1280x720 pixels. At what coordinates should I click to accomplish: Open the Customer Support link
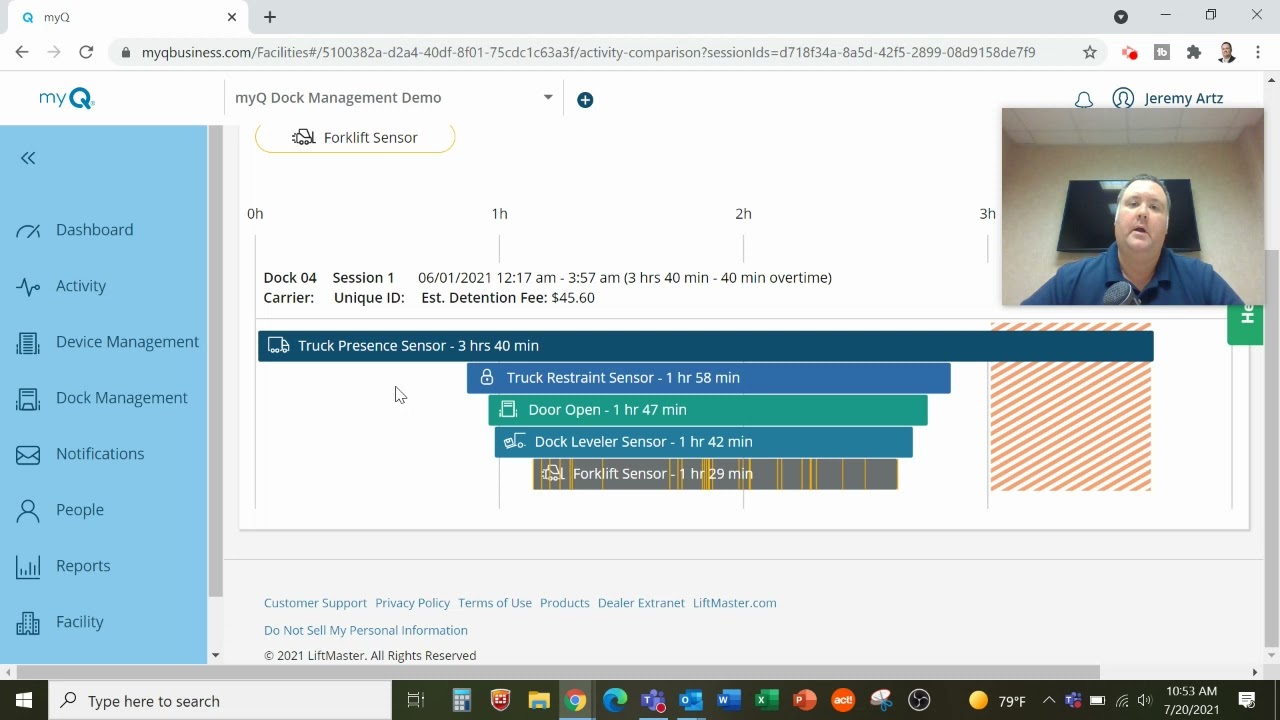click(315, 603)
